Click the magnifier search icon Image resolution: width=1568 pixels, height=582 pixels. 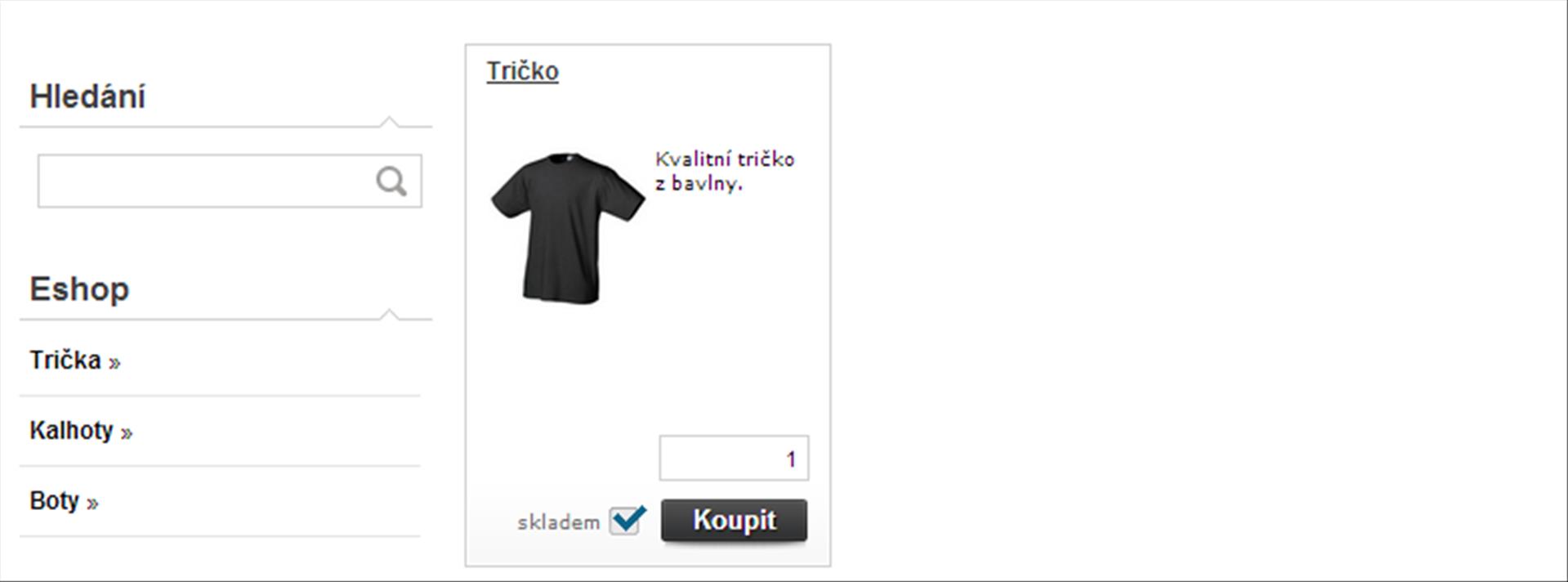pos(391,181)
